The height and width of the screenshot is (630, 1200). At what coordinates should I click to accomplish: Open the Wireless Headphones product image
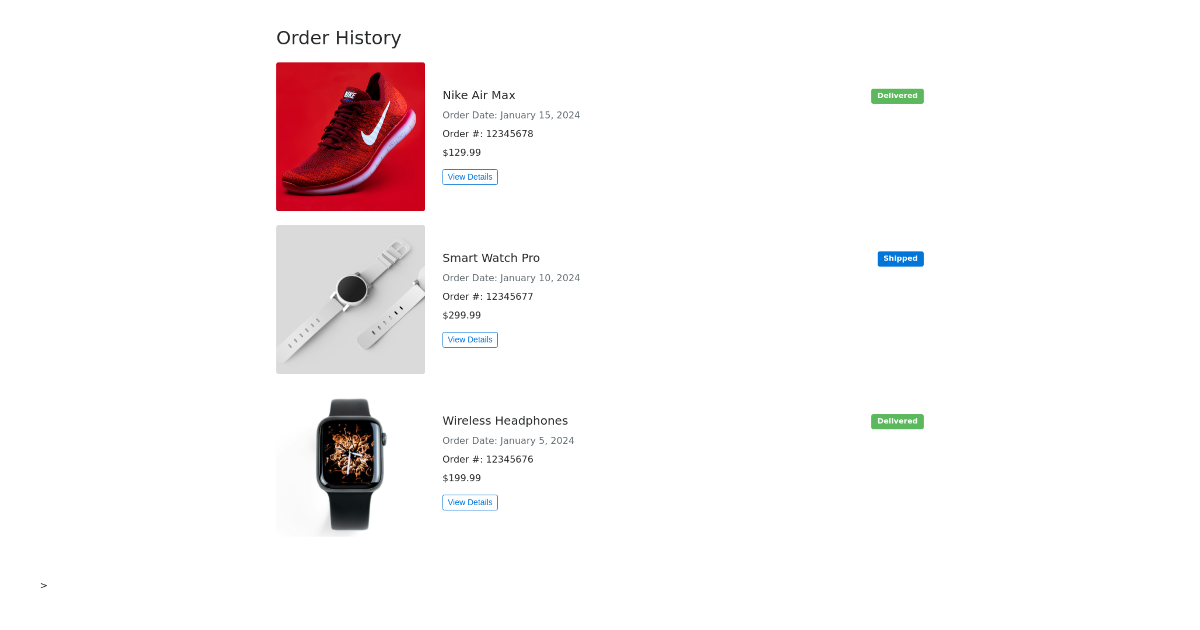(x=350, y=465)
